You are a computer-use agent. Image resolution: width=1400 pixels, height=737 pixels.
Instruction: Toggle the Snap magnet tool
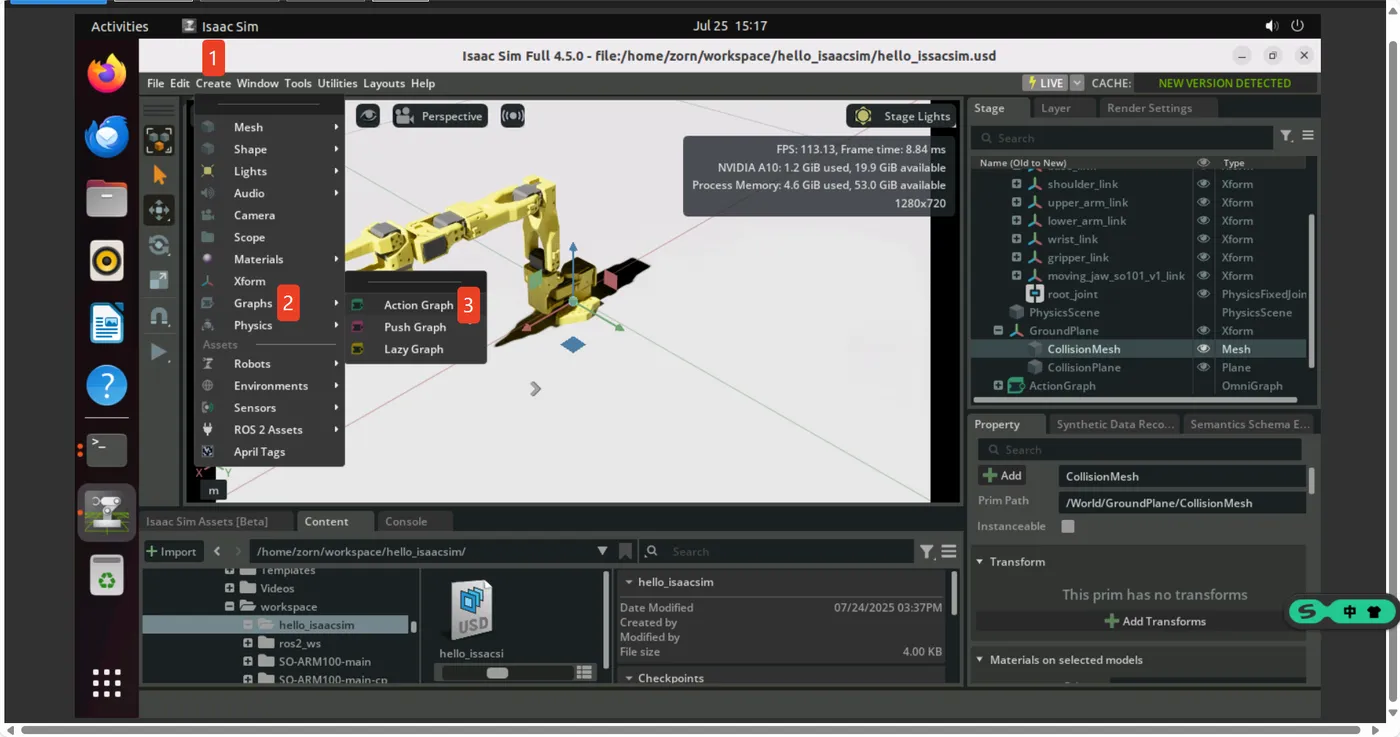(159, 316)
